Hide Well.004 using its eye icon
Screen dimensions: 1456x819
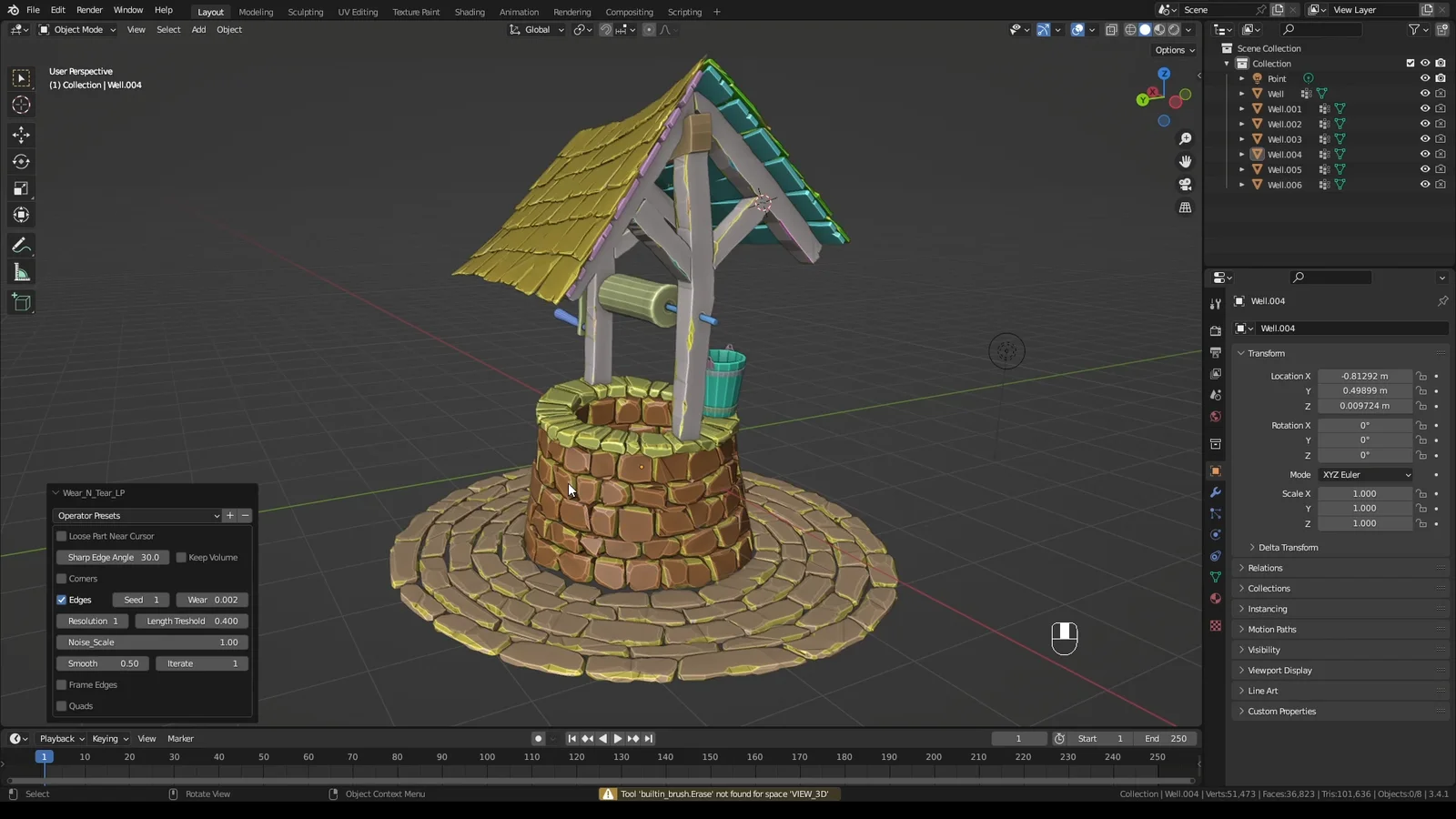coord(1425,155)
